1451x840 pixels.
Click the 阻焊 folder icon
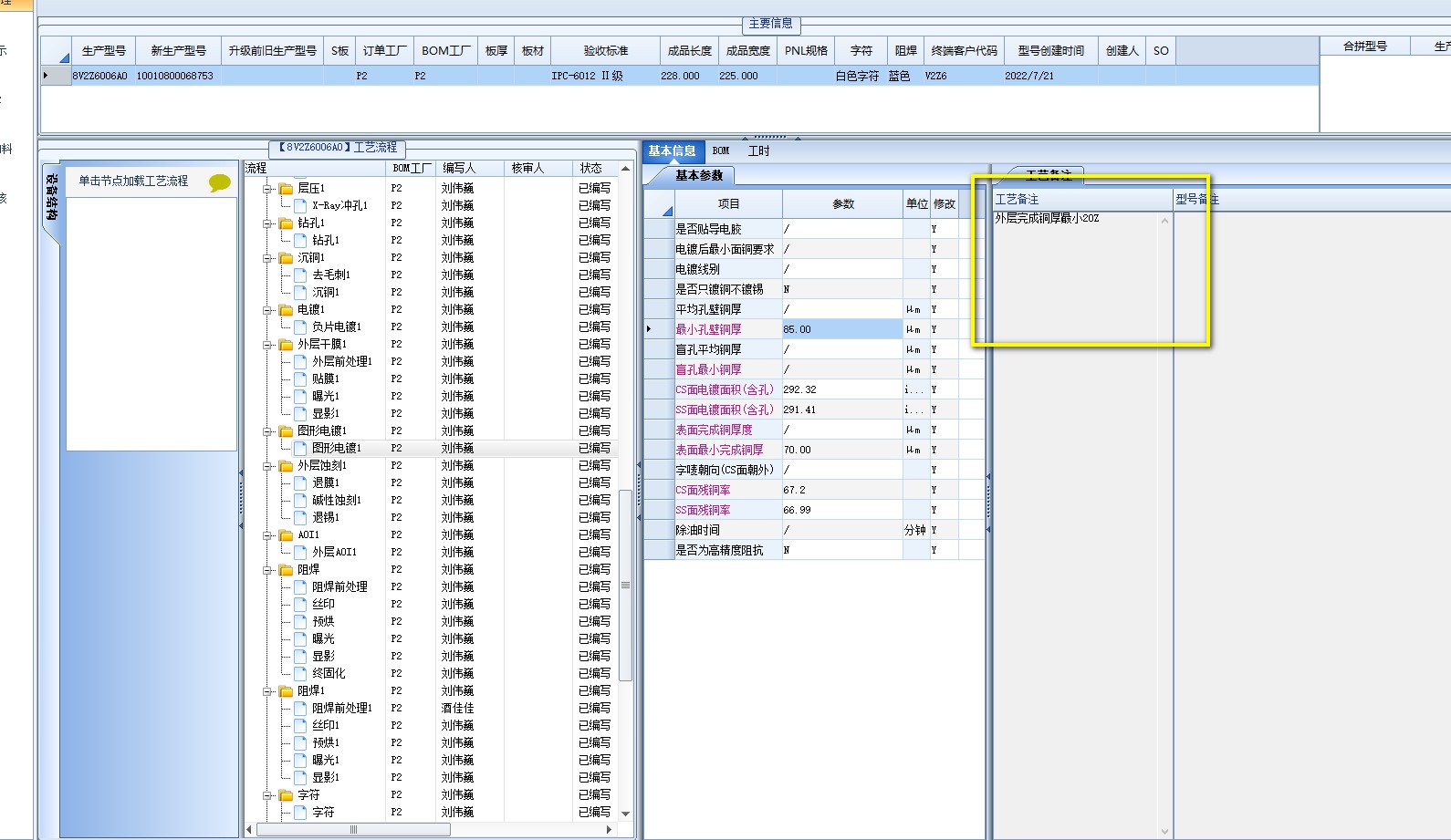(286, 570)
